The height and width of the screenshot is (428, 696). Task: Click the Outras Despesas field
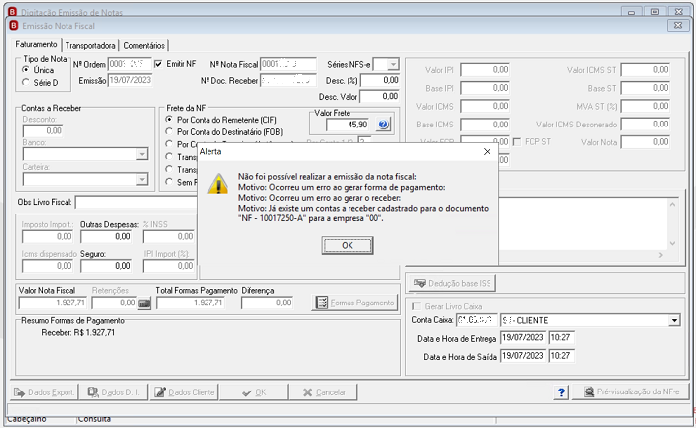click(106, 237)
